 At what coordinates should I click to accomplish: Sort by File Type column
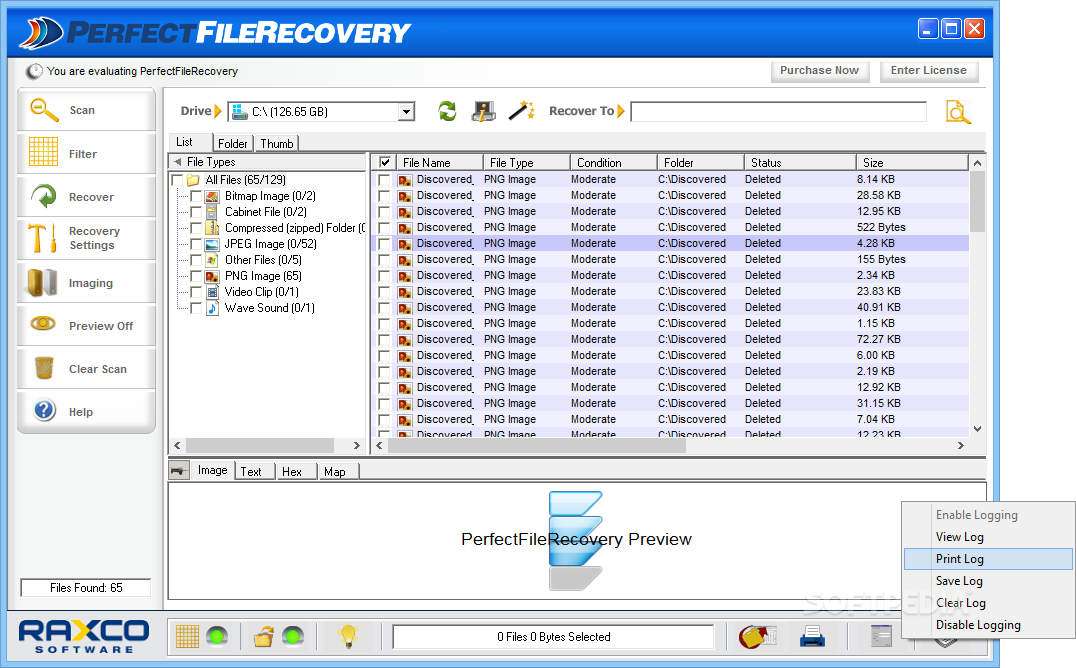click(x=526, y=162)
